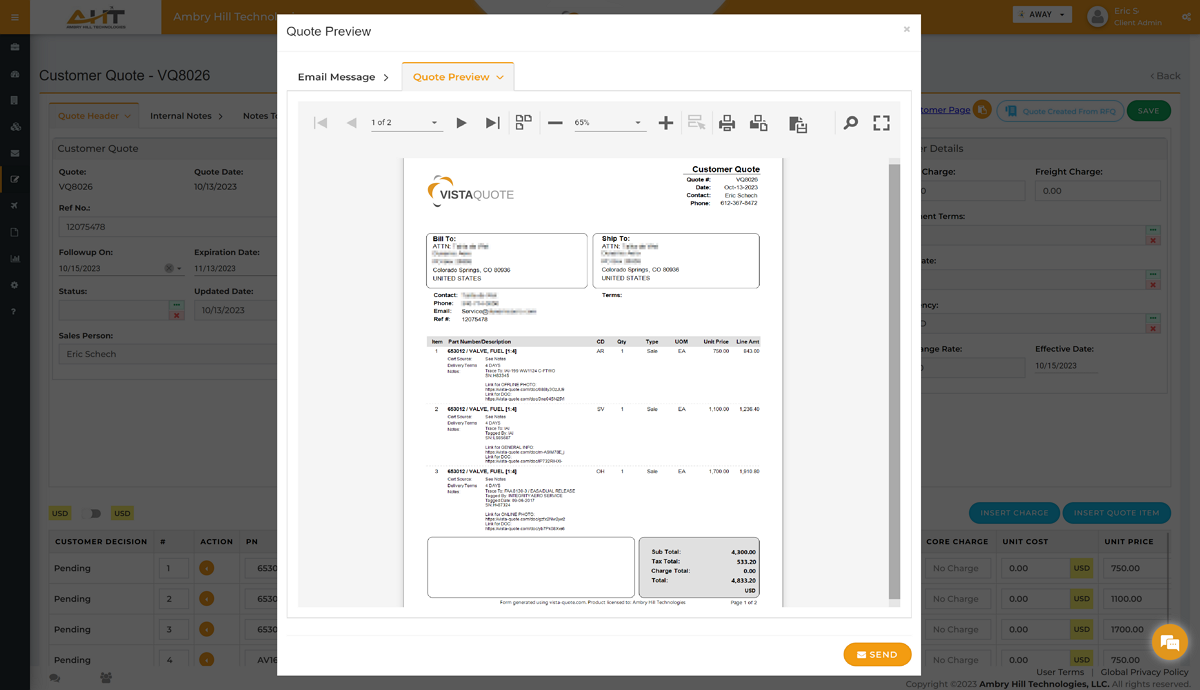Zoom in on the quote document
This screenshot has height=690, width=1200.
[665, 123]
